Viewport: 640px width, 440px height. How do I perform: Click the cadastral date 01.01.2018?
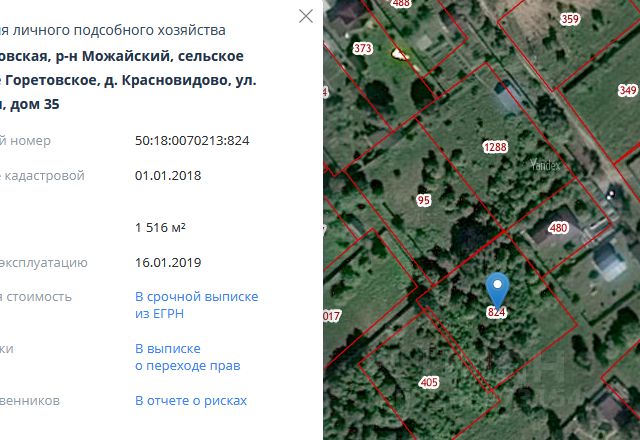tap(168, 176)
